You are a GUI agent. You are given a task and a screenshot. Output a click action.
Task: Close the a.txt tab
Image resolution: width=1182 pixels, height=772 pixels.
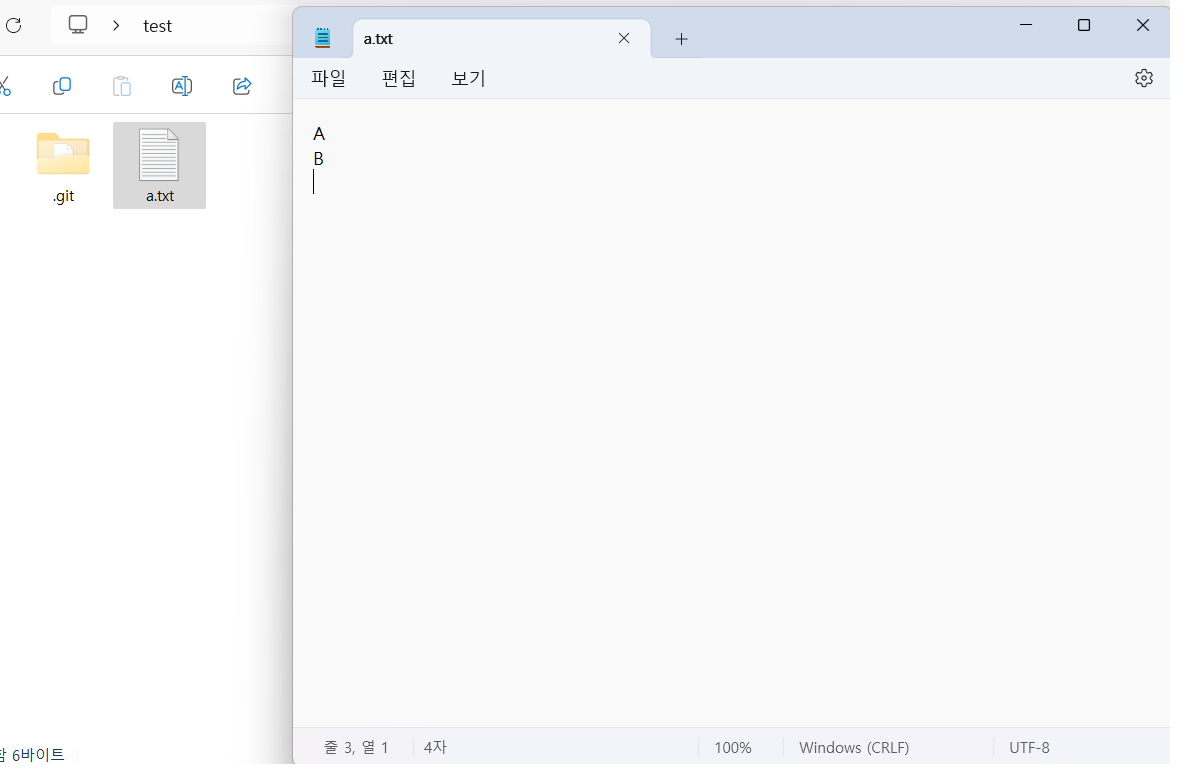(623, 38)
